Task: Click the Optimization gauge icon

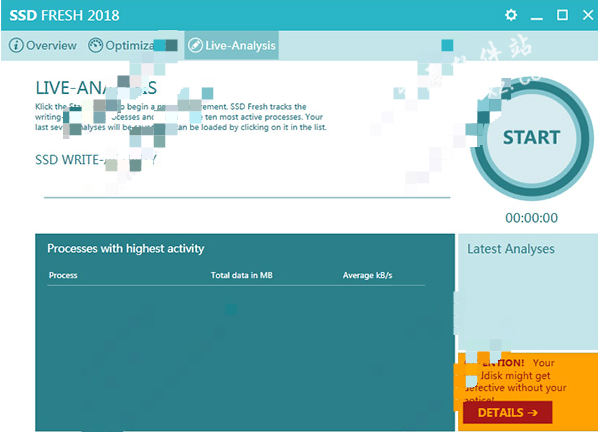Action: click(95, 45)
